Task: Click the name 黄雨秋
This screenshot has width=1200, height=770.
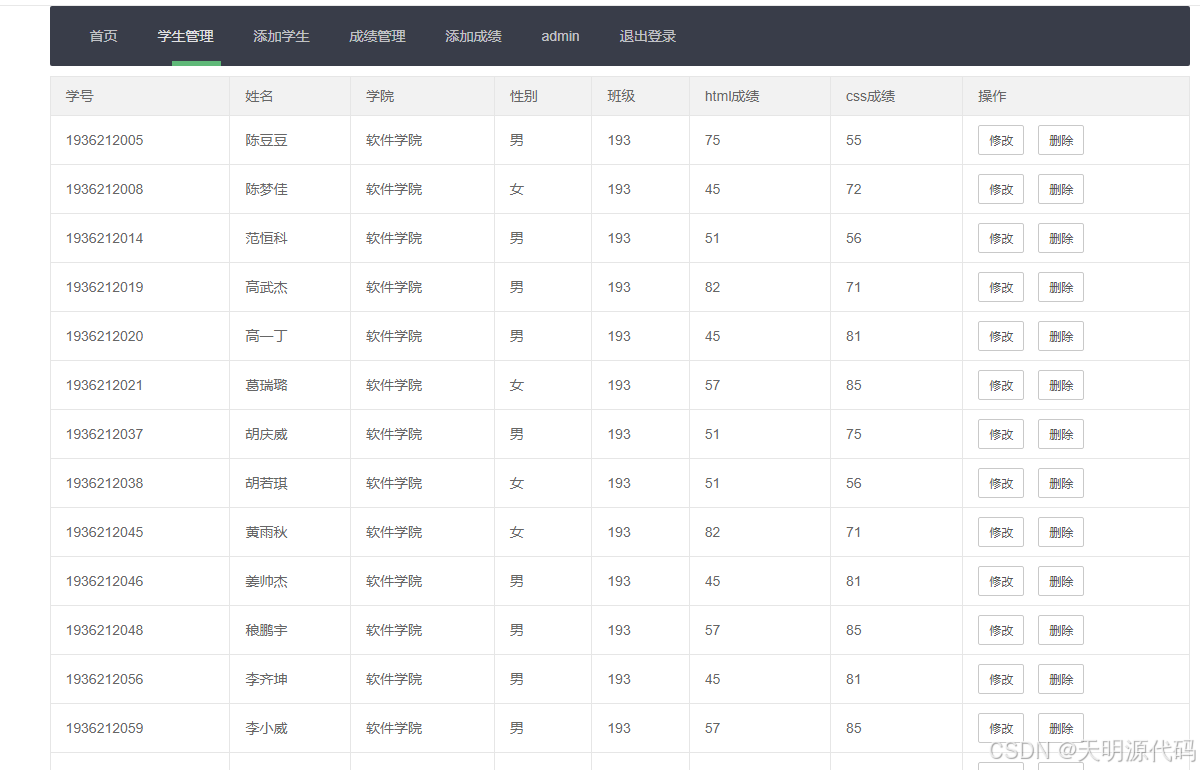Action: coord(267,532)
